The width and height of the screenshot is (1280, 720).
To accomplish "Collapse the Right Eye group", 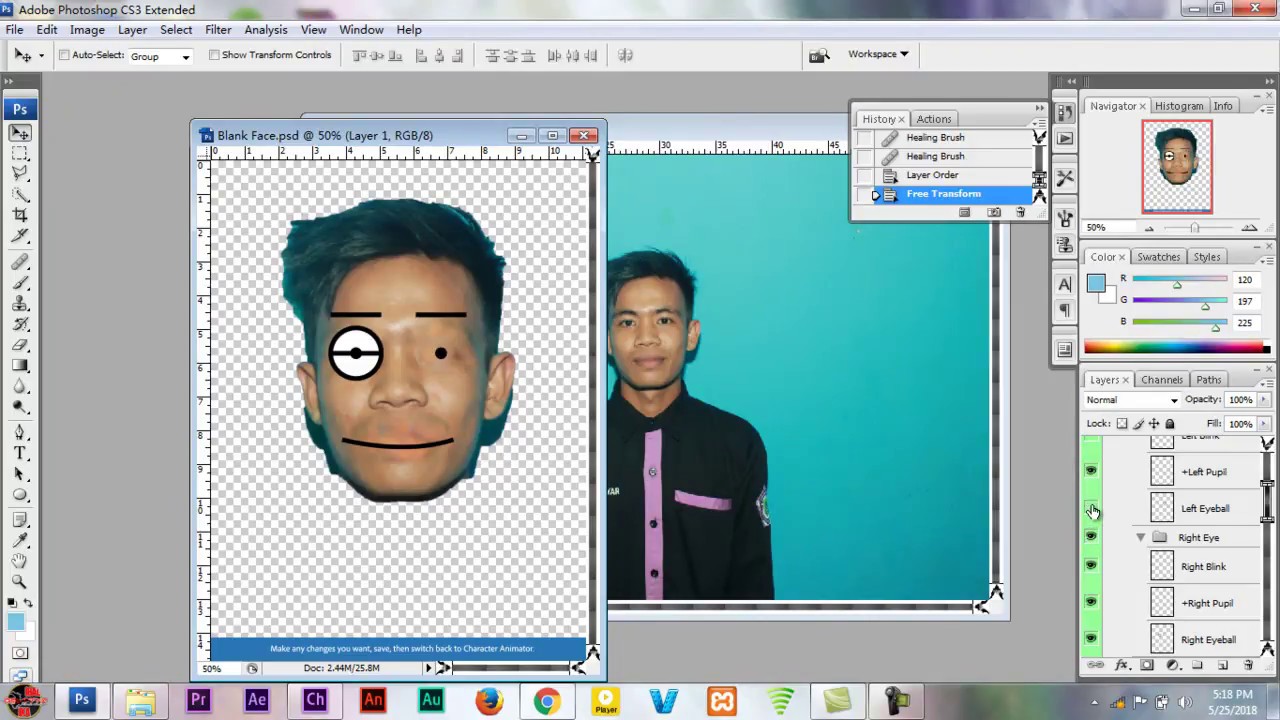I will (x=1140, y=537).
